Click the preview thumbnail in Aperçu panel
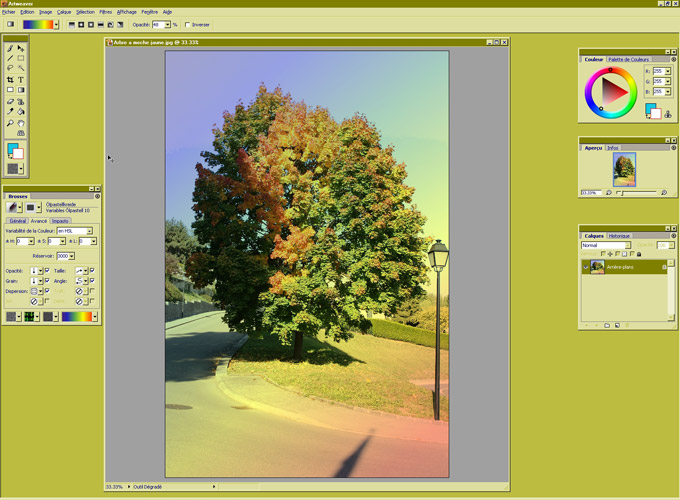 click(x=624, y=170)
